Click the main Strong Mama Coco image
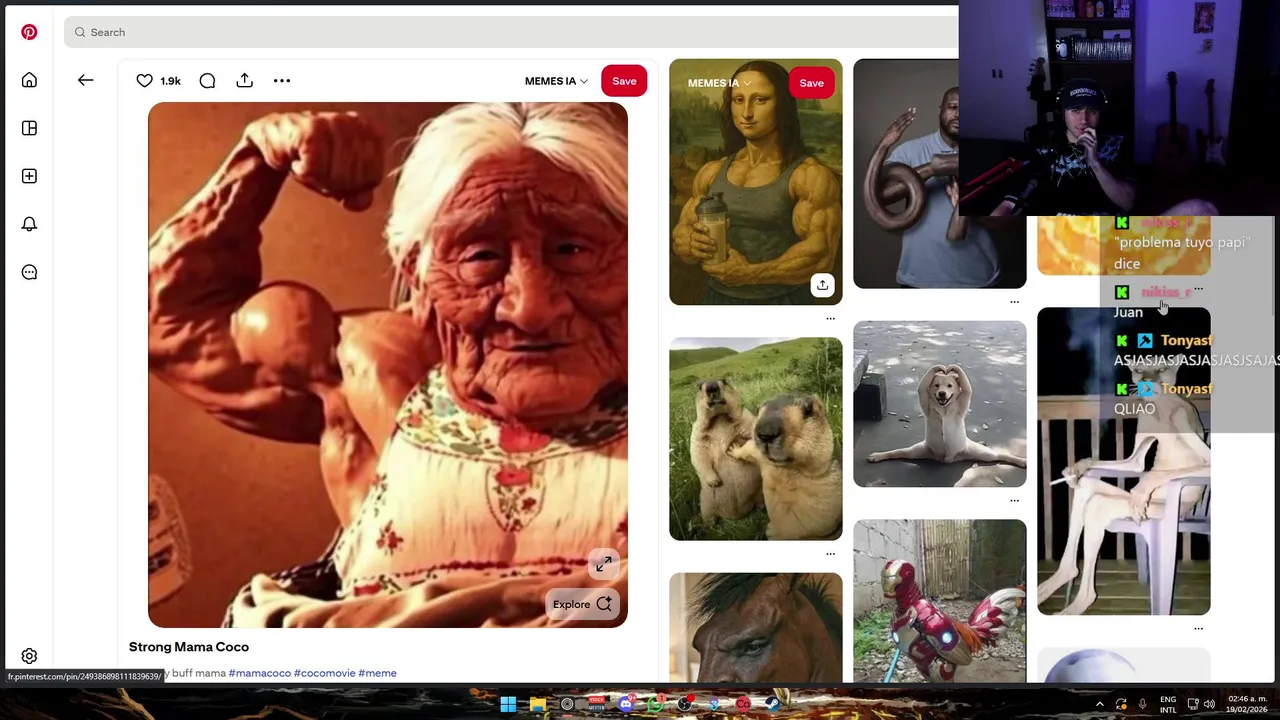Screen dimensions: 1280x720 click(x=388, y=365)
